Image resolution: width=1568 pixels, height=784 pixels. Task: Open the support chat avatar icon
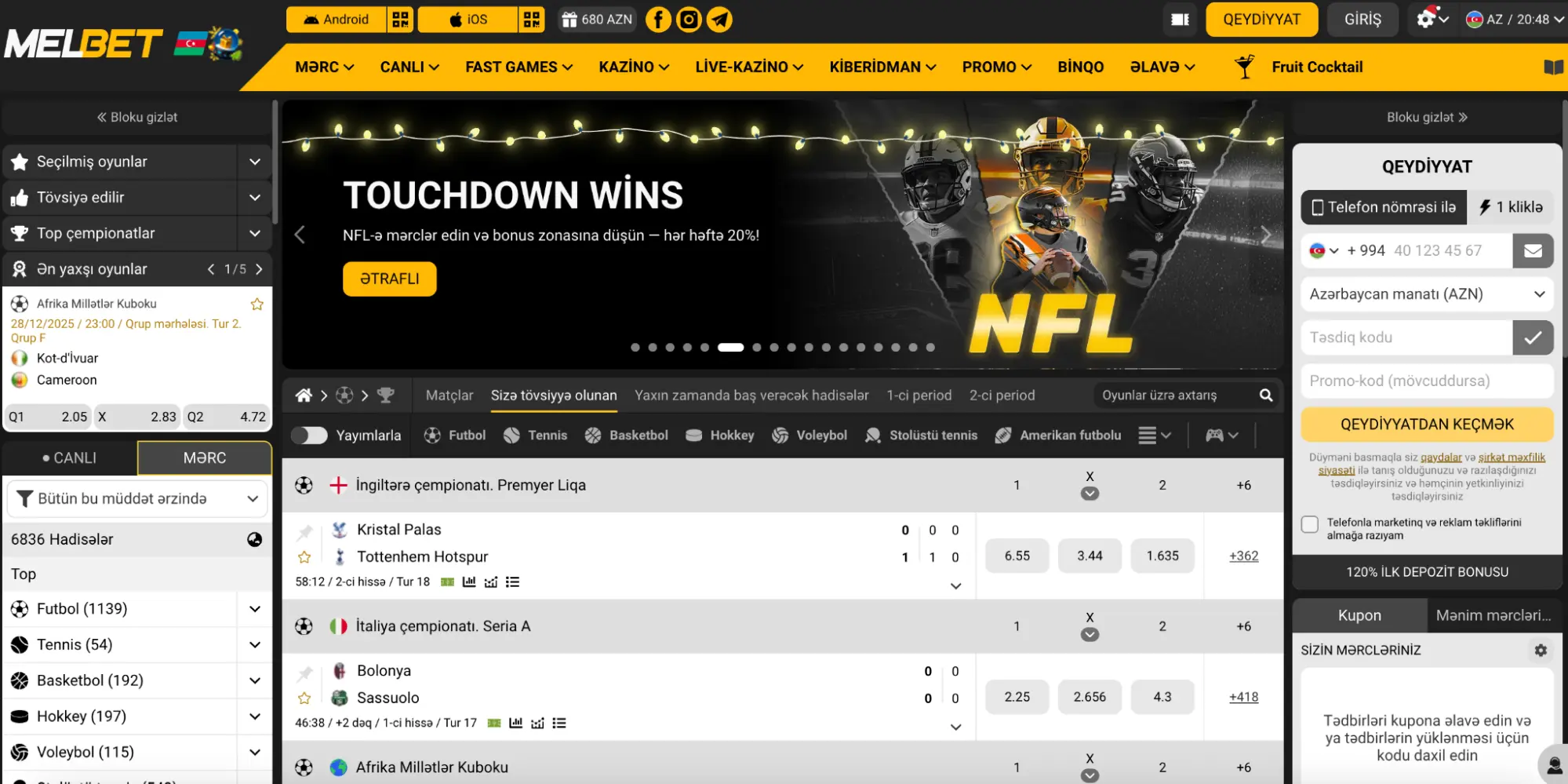pos(1554,766)
